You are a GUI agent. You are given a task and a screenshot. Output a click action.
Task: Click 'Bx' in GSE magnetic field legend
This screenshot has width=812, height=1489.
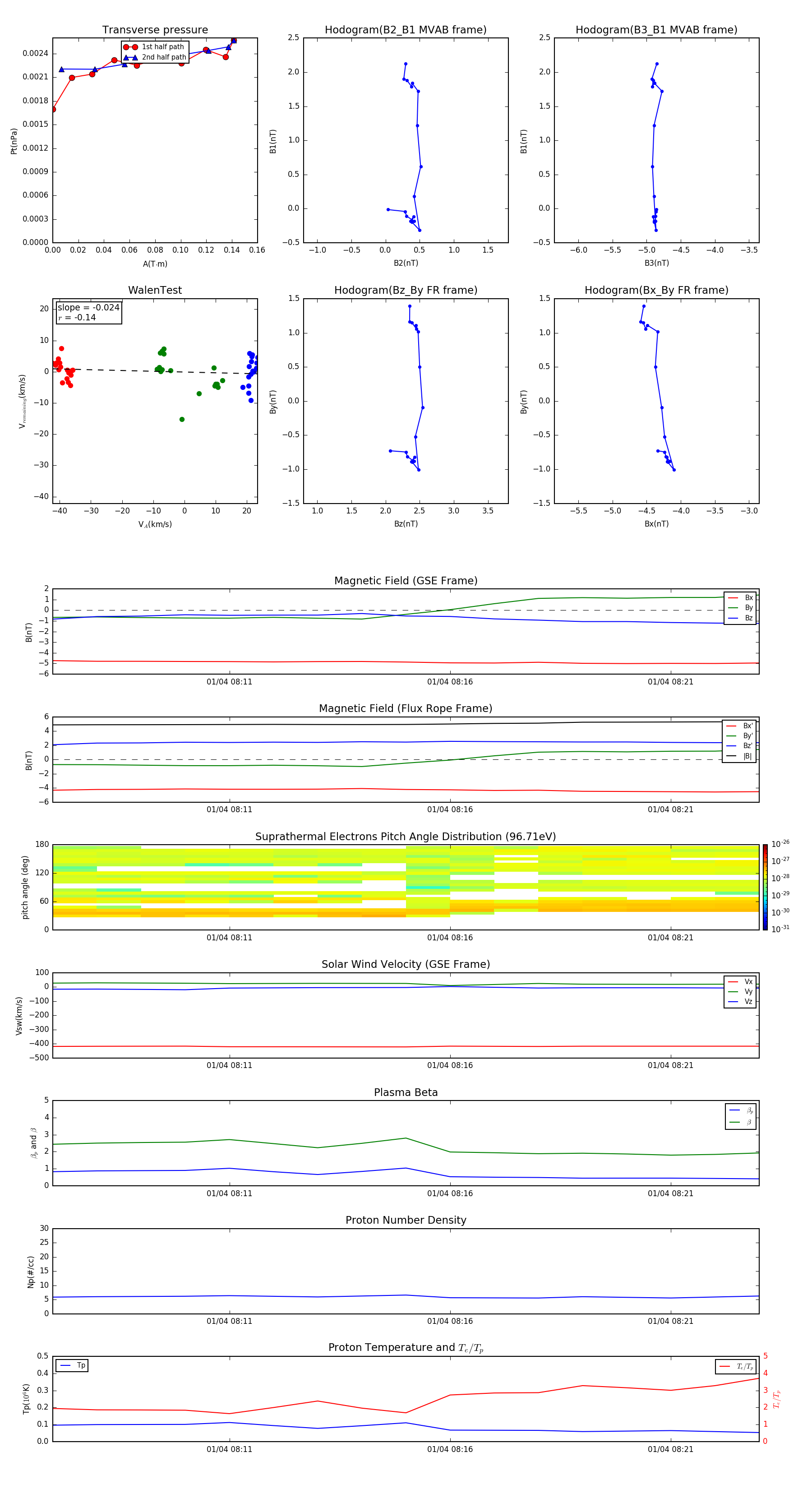[x=740, y=598]
